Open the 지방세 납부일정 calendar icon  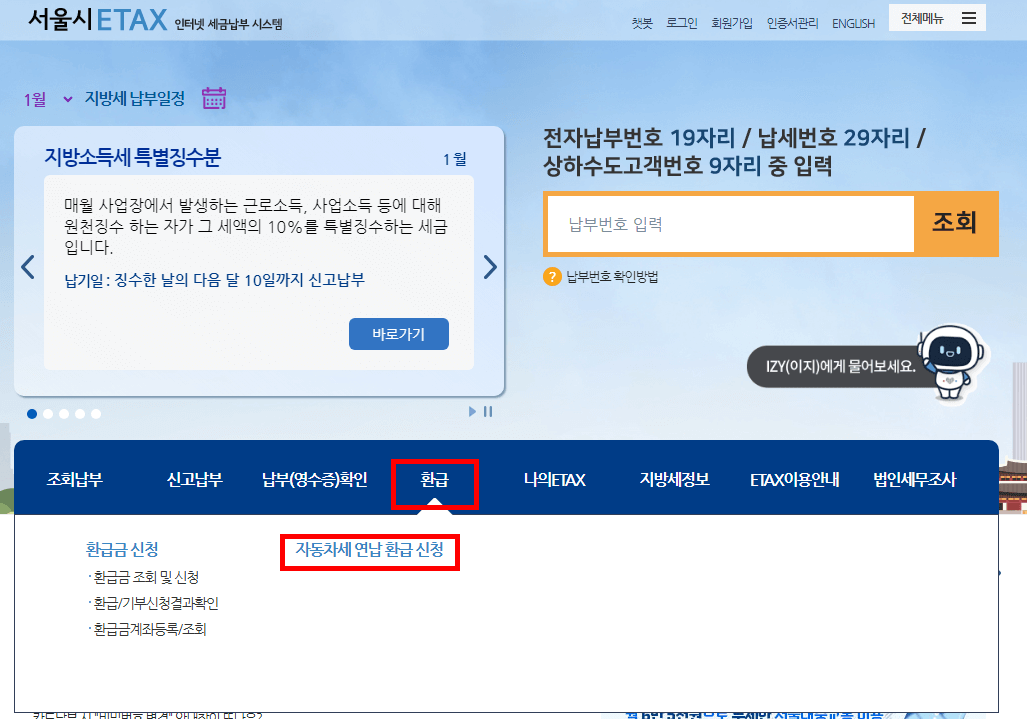(x=213, y=99)
